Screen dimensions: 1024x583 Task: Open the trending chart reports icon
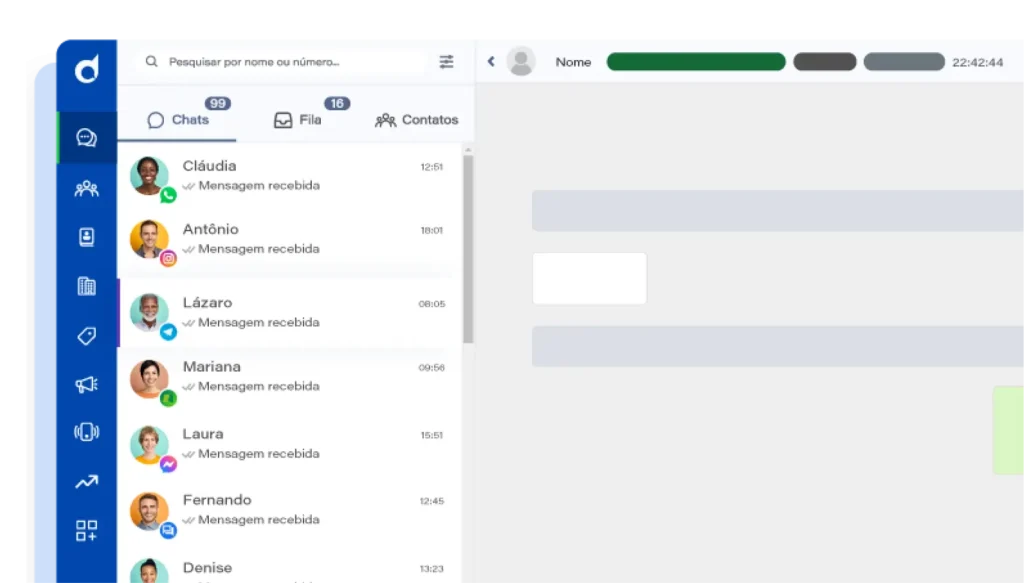(x=87, y=482)
